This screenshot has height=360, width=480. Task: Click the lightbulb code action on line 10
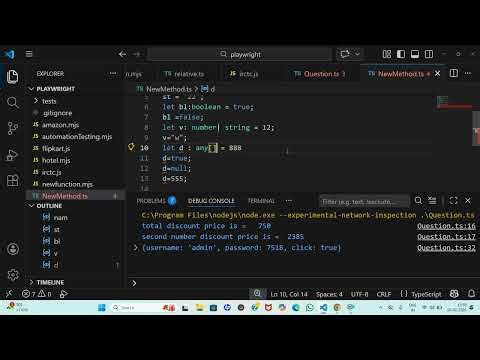pos(131,147)
